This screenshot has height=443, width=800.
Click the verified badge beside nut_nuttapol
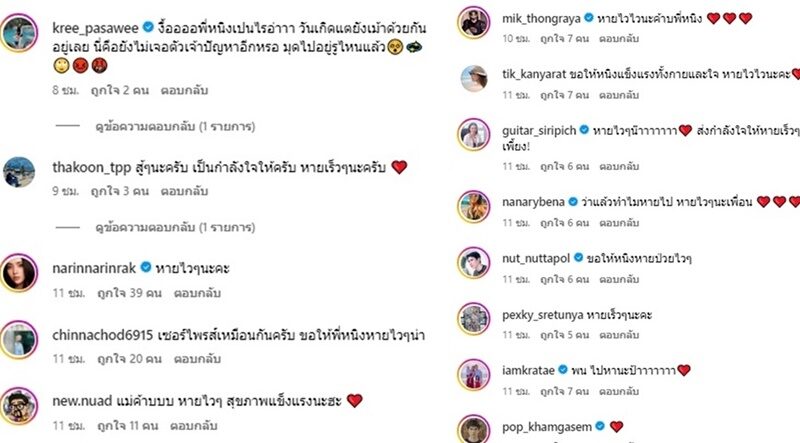pos(579,258)
